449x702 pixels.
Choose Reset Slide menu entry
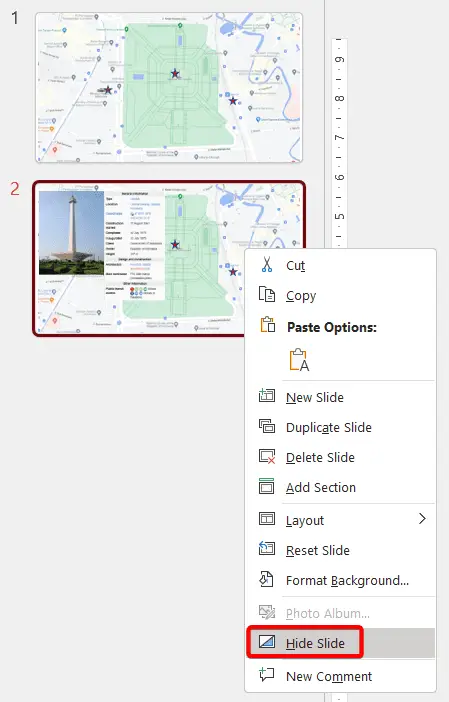pos(340,550)
